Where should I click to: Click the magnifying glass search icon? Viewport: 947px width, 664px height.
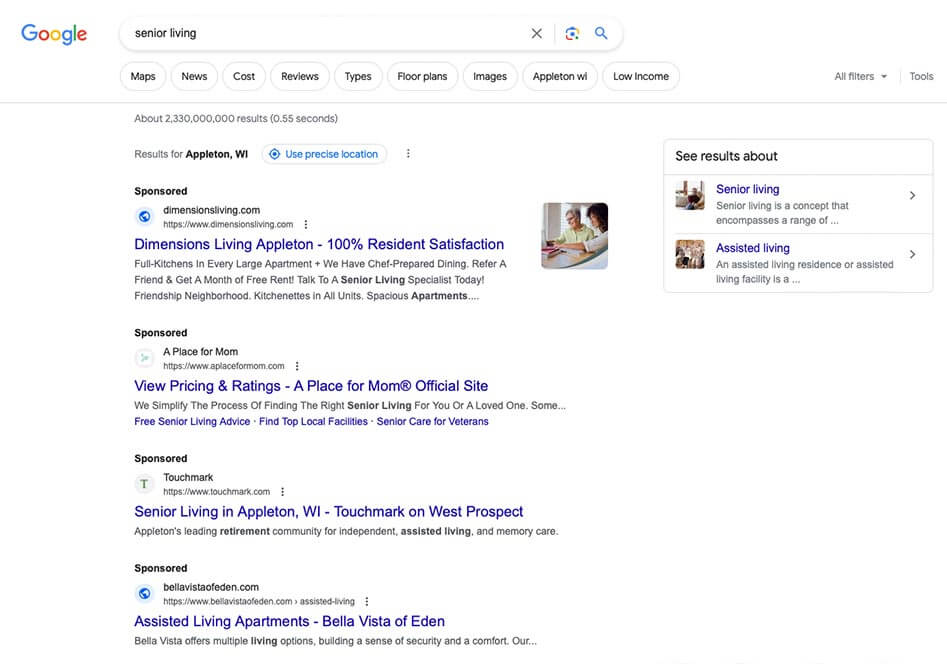[601, 33]
